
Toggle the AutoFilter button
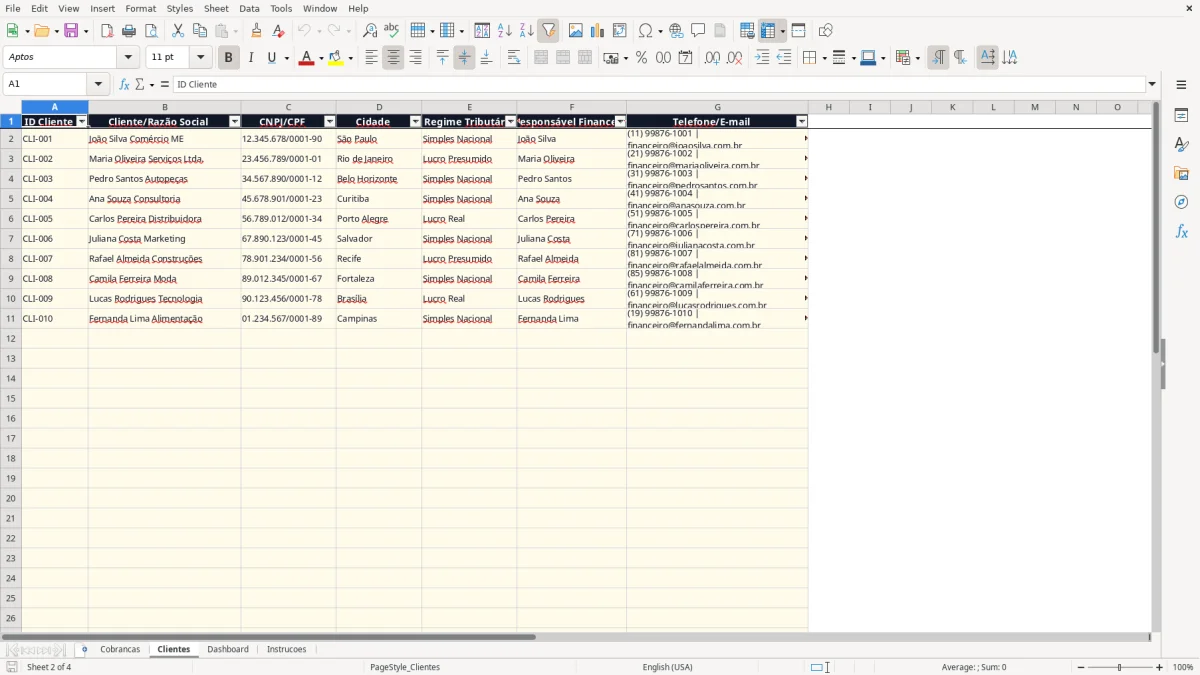548,31
